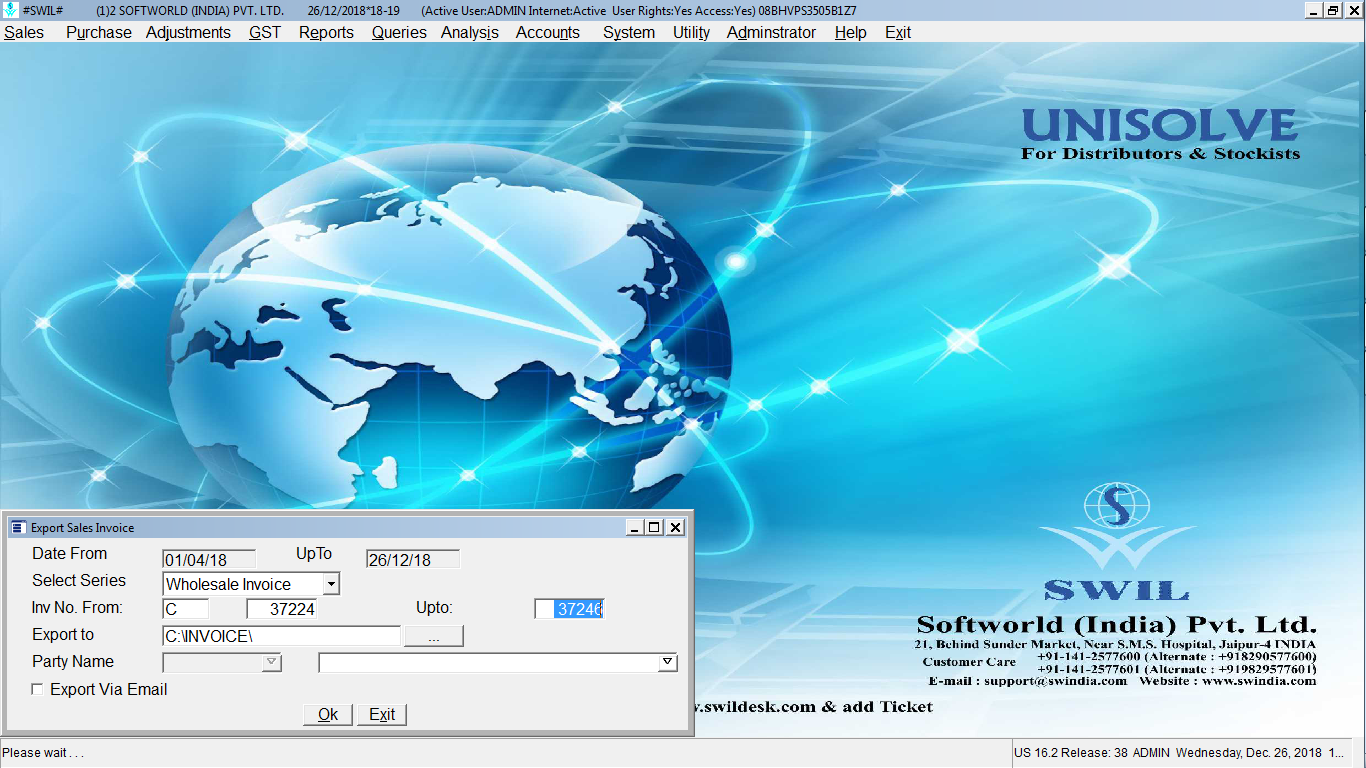Restore down the main SWIL window
This screenshot has width=1366, height=768.
(1332, 10)
